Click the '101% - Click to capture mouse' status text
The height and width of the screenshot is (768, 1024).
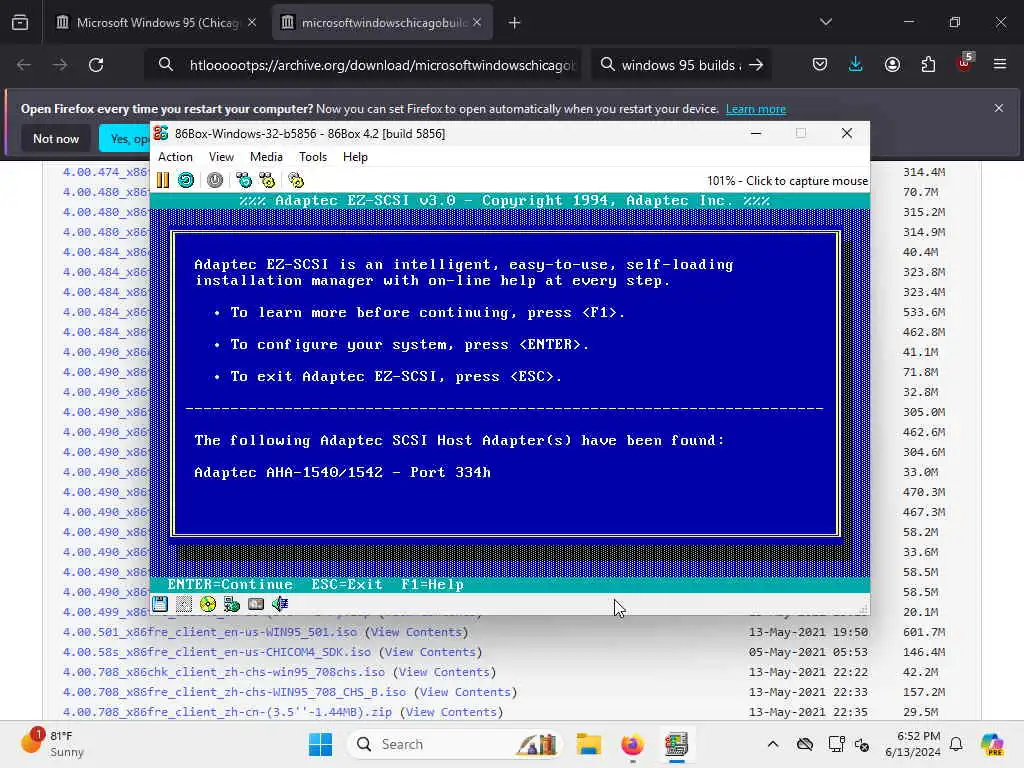[787, 181]
